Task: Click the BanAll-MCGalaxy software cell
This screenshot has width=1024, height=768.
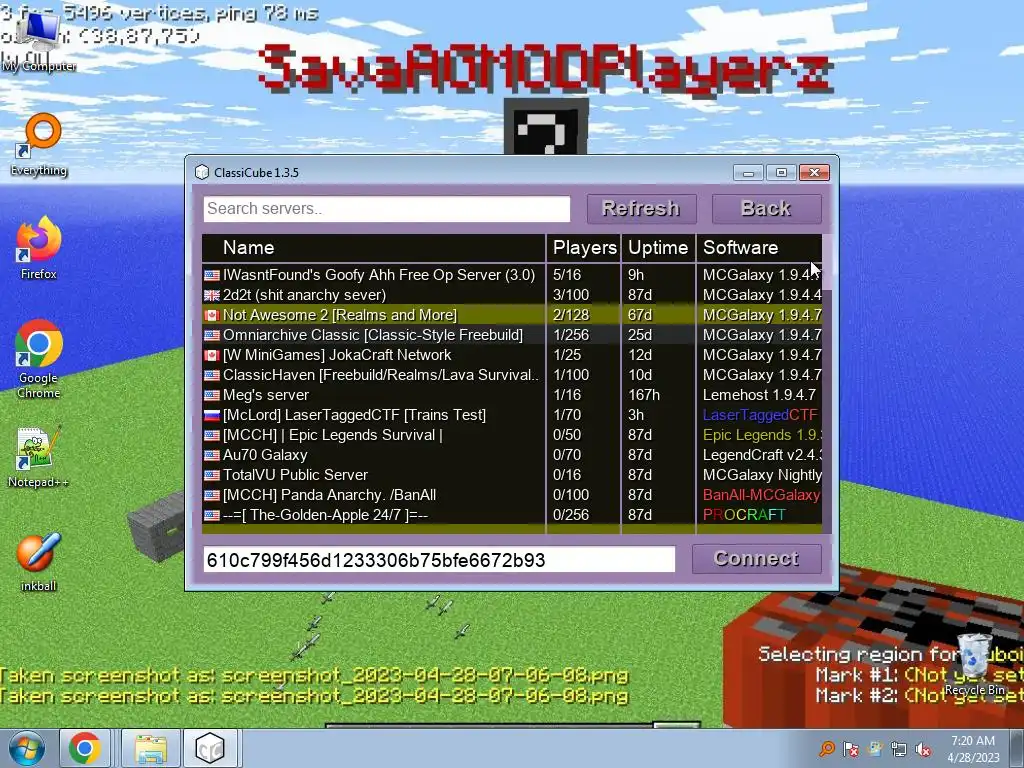Action: coord(761,495)
